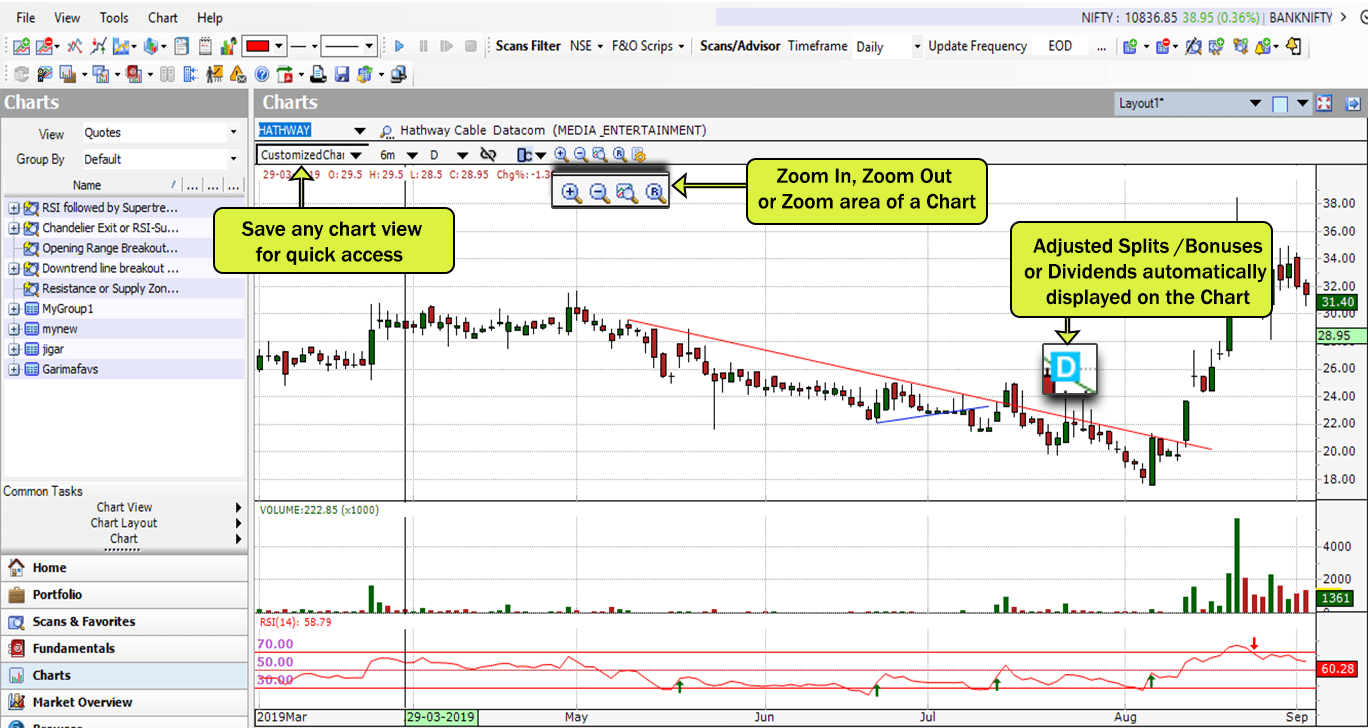Screen dimensions: 1368x728
Task: Toggle the chart link chain icon
Action: pos(488,155)
